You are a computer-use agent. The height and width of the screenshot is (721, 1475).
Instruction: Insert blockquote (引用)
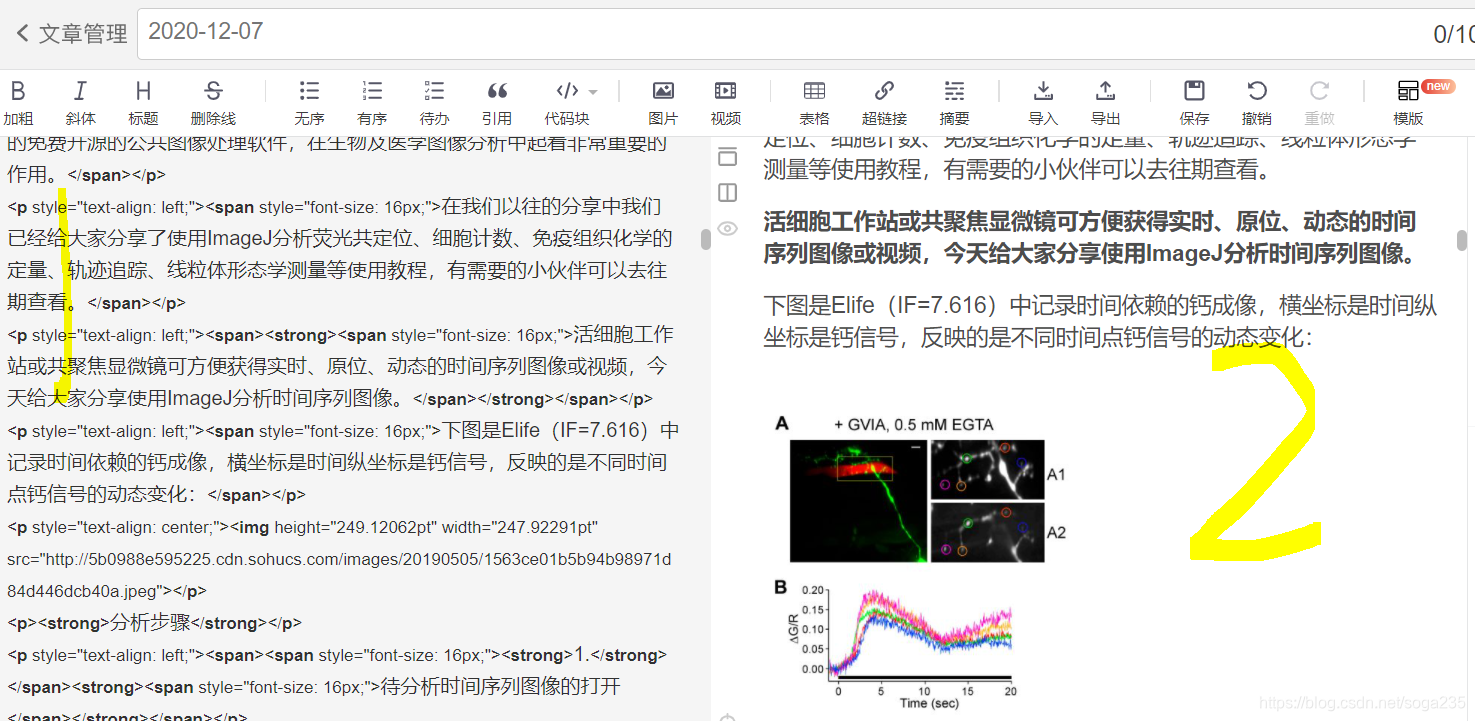click(497, 102)
